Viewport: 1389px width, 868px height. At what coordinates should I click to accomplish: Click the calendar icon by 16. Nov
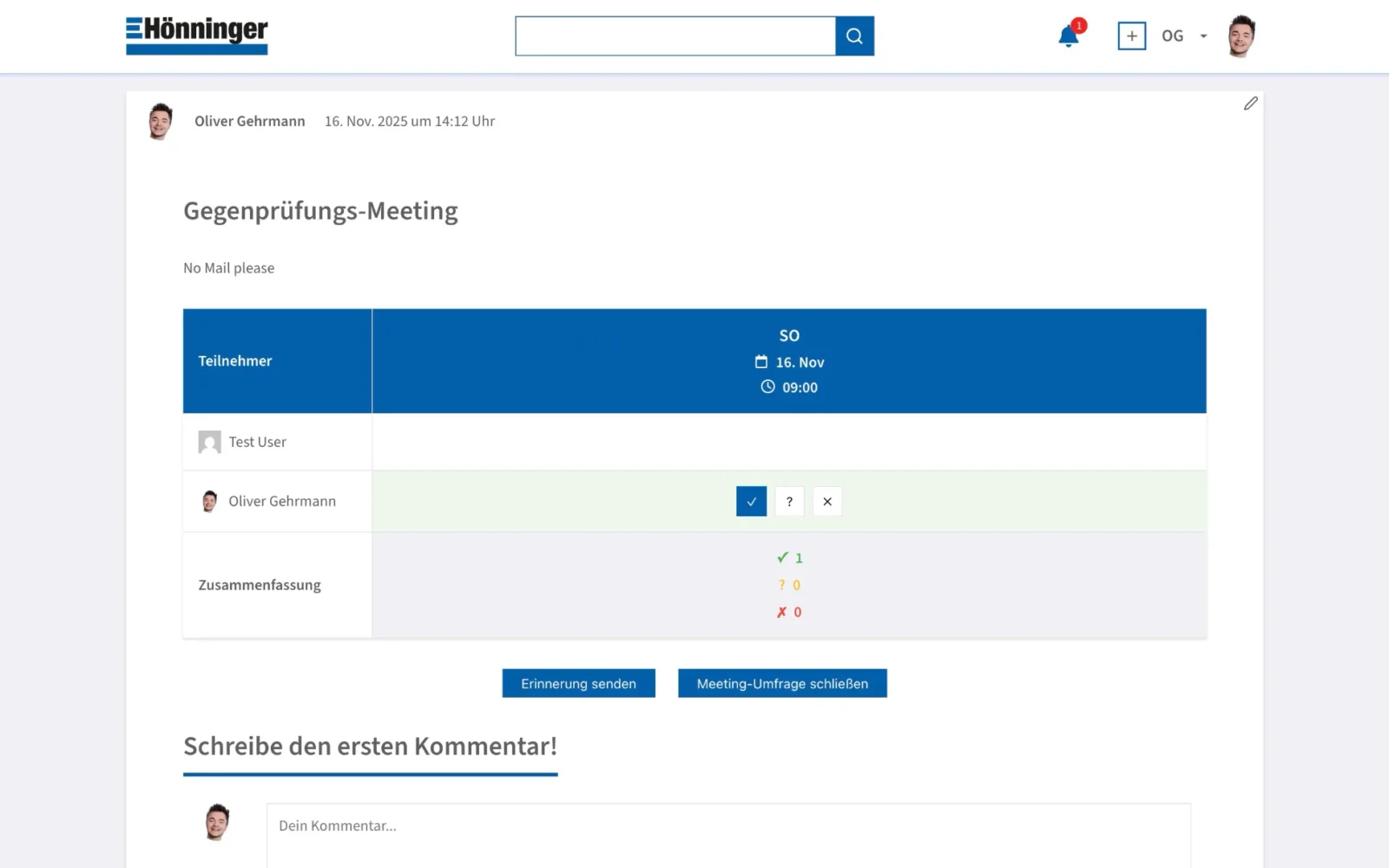click(x=761, y=362)
